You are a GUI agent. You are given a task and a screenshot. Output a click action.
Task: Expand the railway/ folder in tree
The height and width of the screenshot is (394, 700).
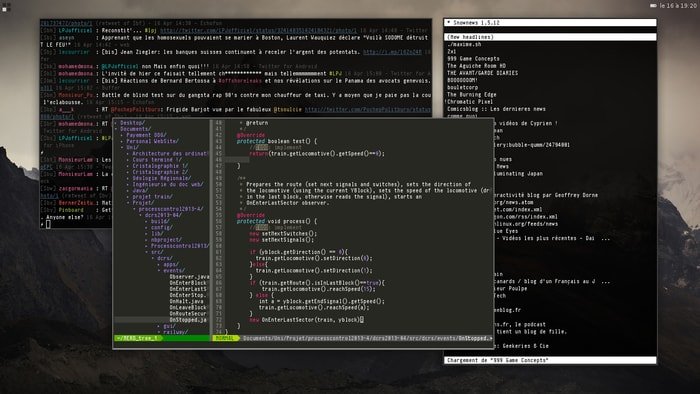click(x=175, y=332)
